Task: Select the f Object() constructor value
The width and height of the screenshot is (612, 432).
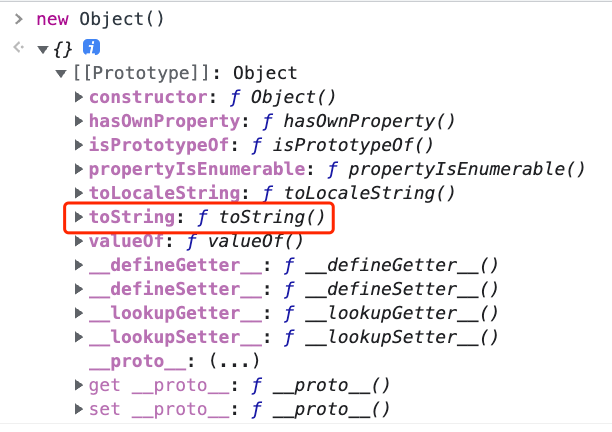Action: pyautogui.click(x=283, y=97)
